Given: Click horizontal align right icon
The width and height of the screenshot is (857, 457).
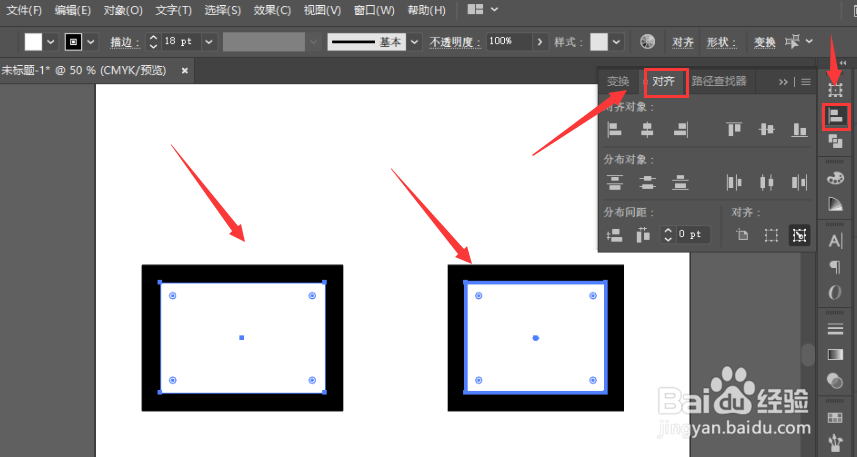Looking at the screenshot, I should [x=680, y=130].
